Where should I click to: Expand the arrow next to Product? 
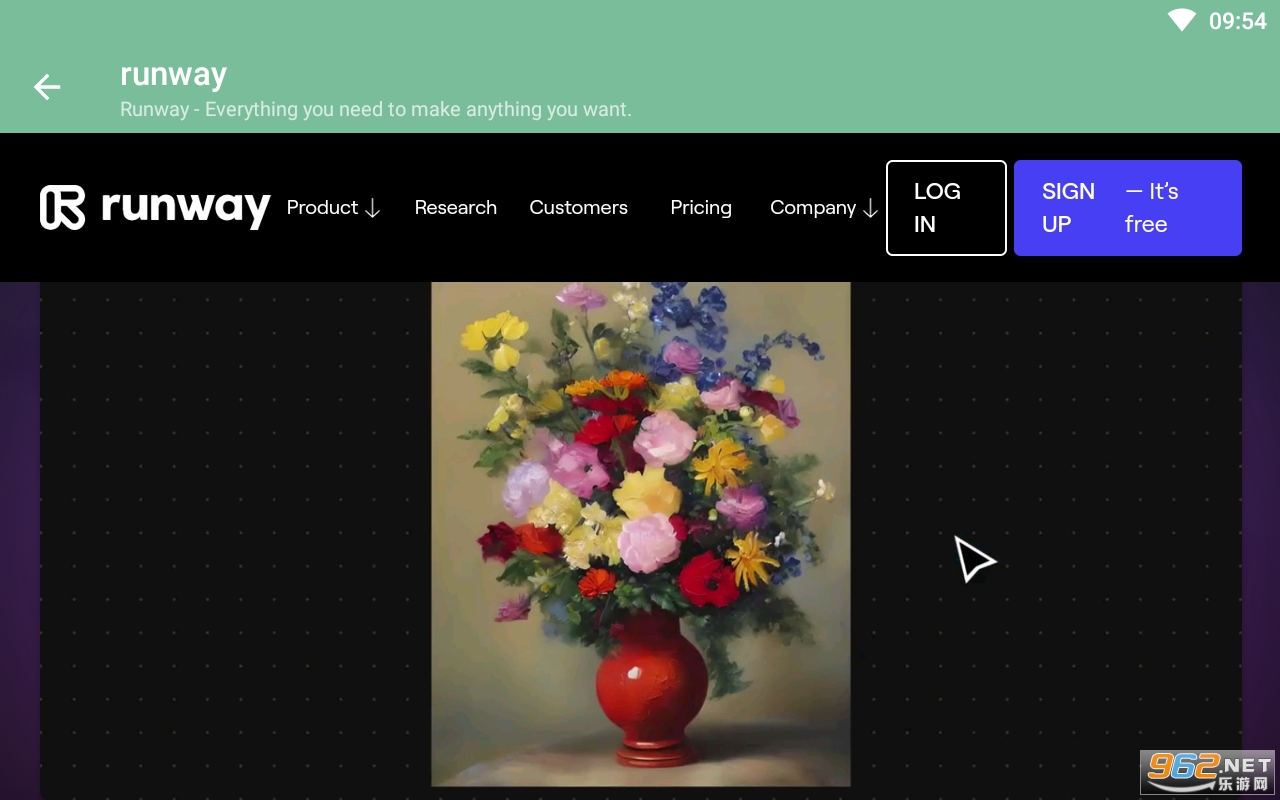click(x=373, y=208)
